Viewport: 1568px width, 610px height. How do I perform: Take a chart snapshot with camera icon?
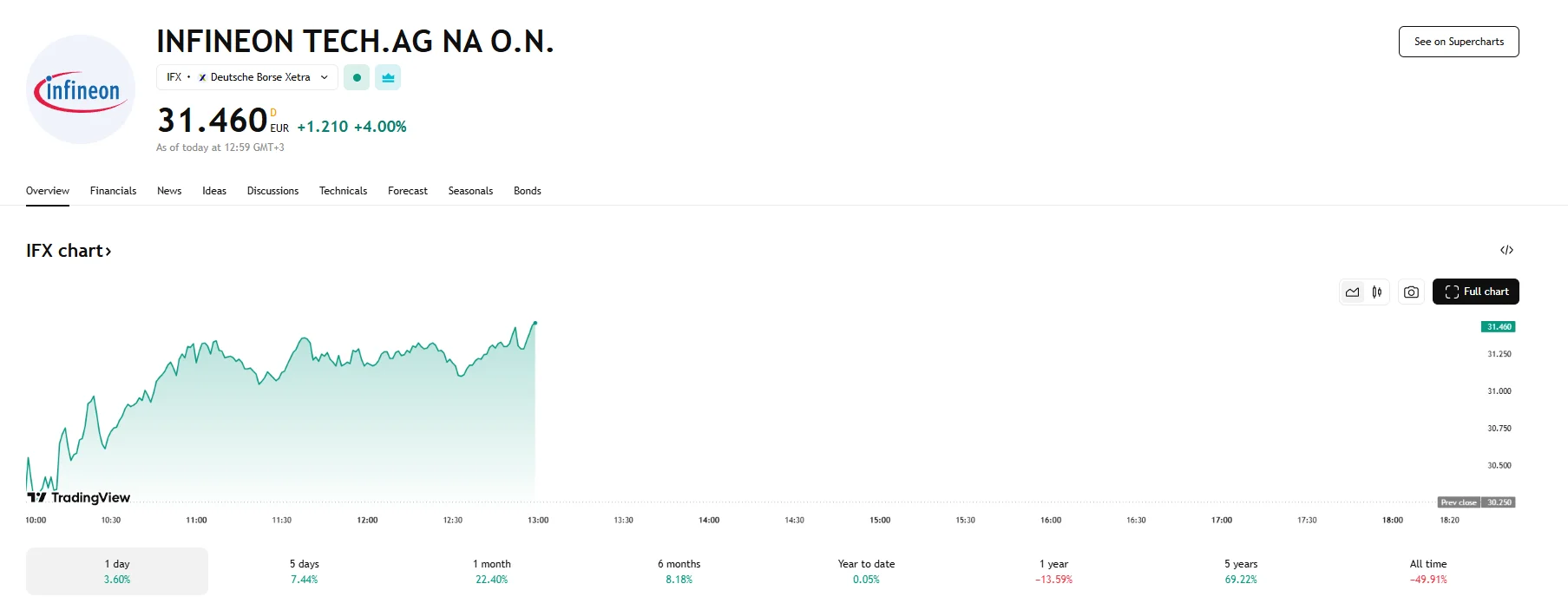click(1410, 292)
